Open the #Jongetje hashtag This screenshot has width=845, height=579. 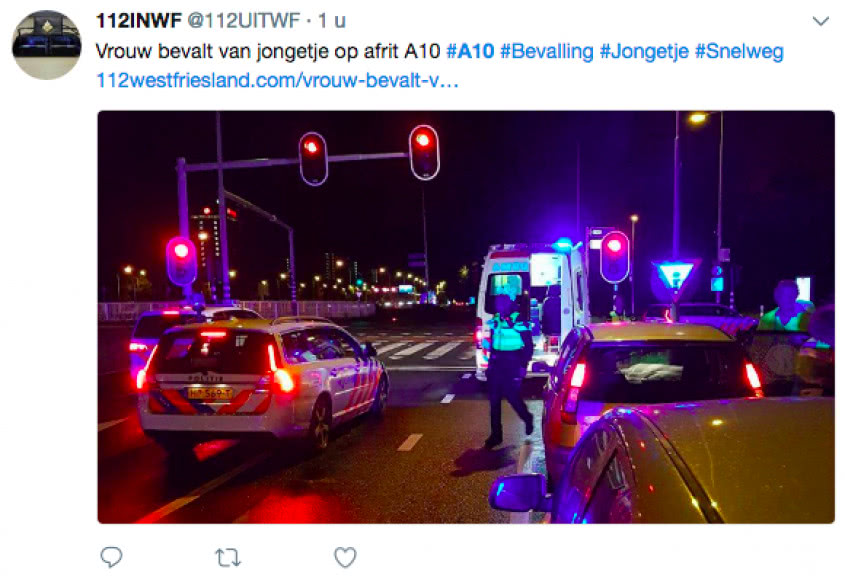pyautogui.click(x=644, y=51)
